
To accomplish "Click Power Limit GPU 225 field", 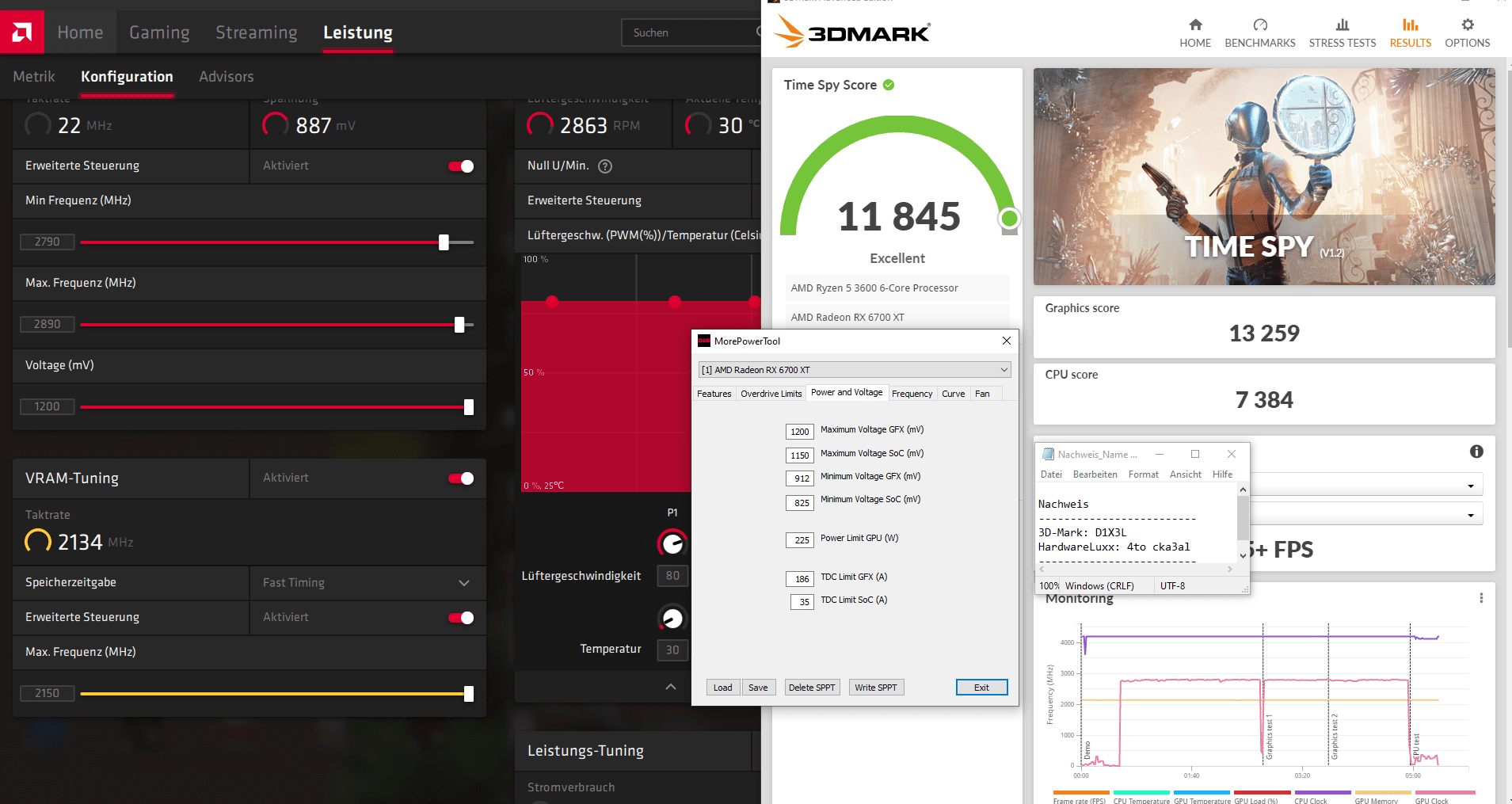I will [800, 540].
